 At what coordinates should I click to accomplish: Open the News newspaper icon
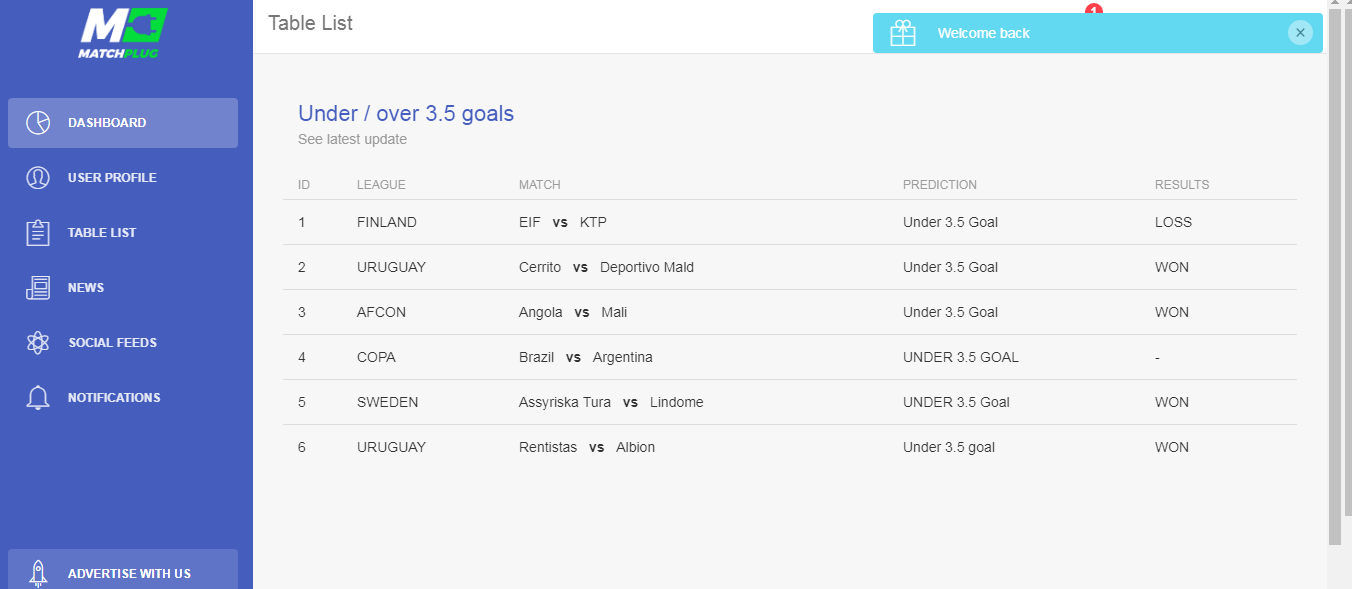click(x=38, y=288)
